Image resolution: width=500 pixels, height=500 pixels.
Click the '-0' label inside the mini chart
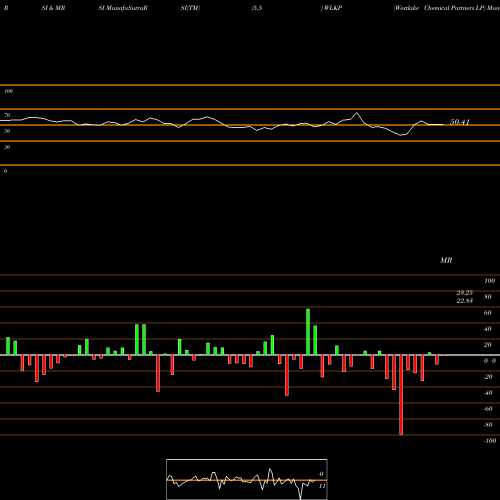pos(321,474)
